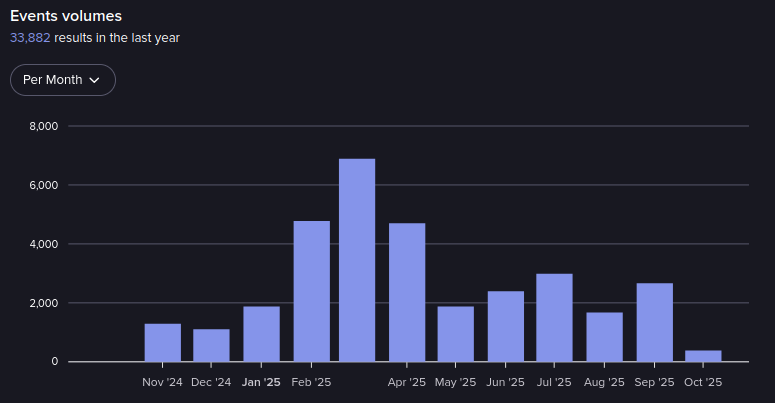Select the Nov '24 bar in the chart
Image resolution: width=775 pixels, height=403 pixels.
point(162,343)
